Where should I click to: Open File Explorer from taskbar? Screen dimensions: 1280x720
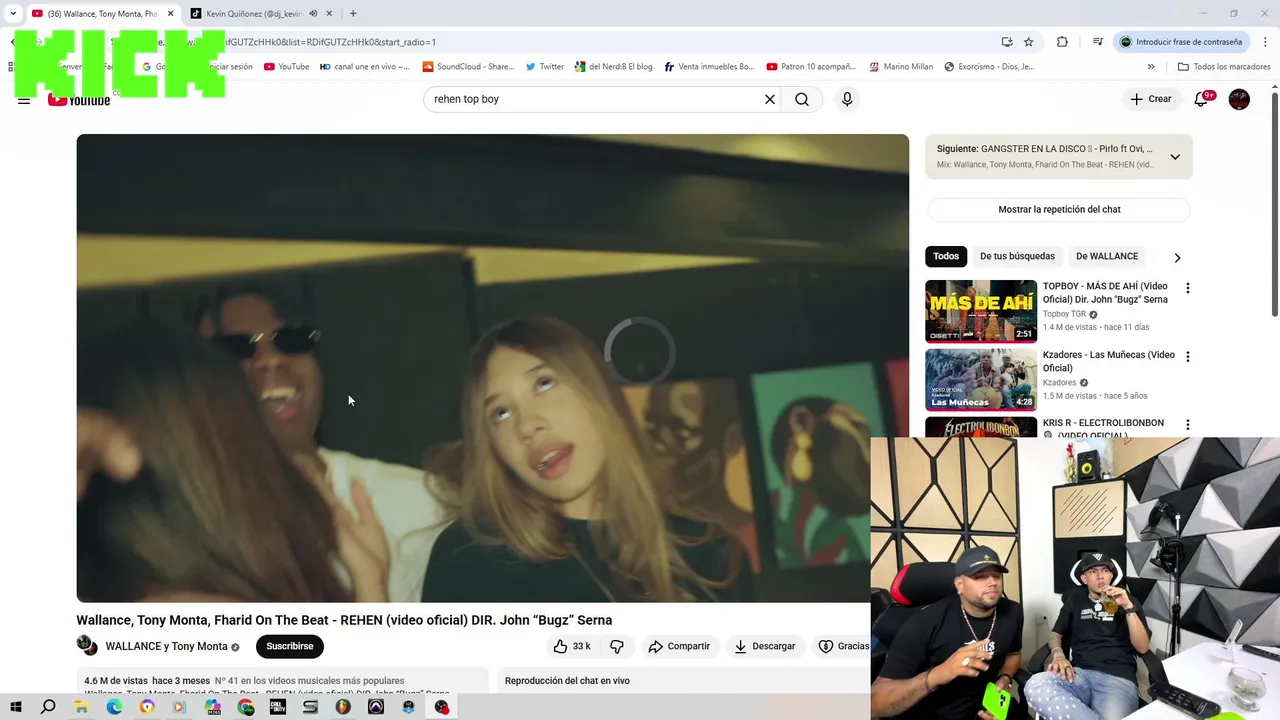[x=81, y=707]
